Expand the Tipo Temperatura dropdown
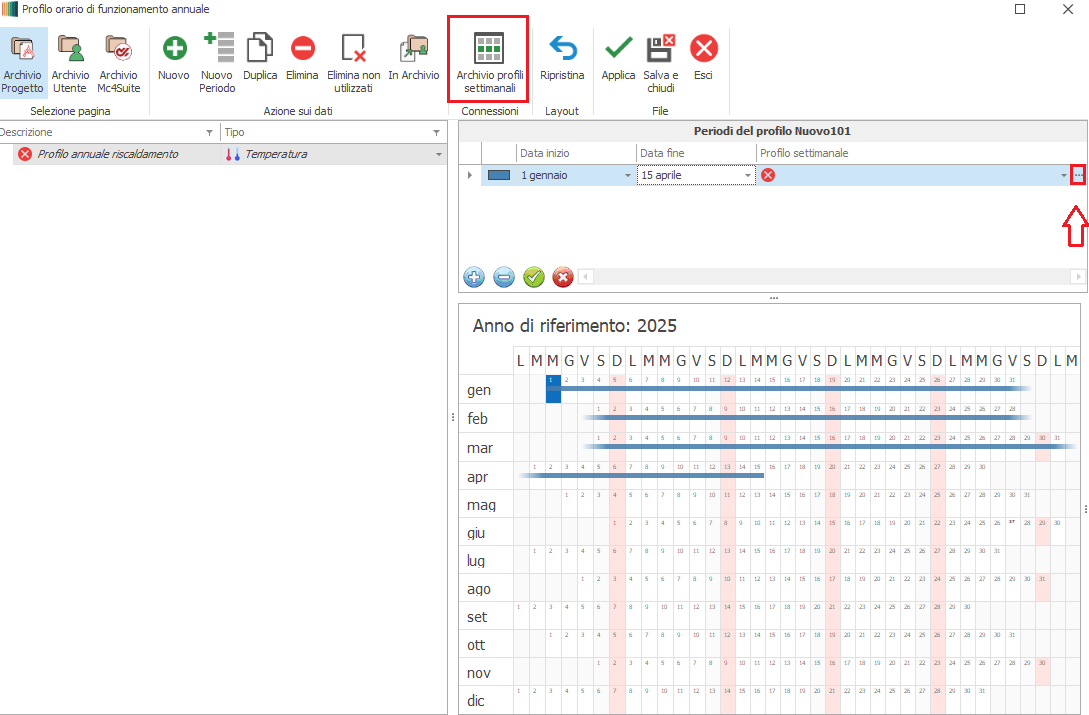The height and width of the screenshot is (715, 1089). coord(438,155)
